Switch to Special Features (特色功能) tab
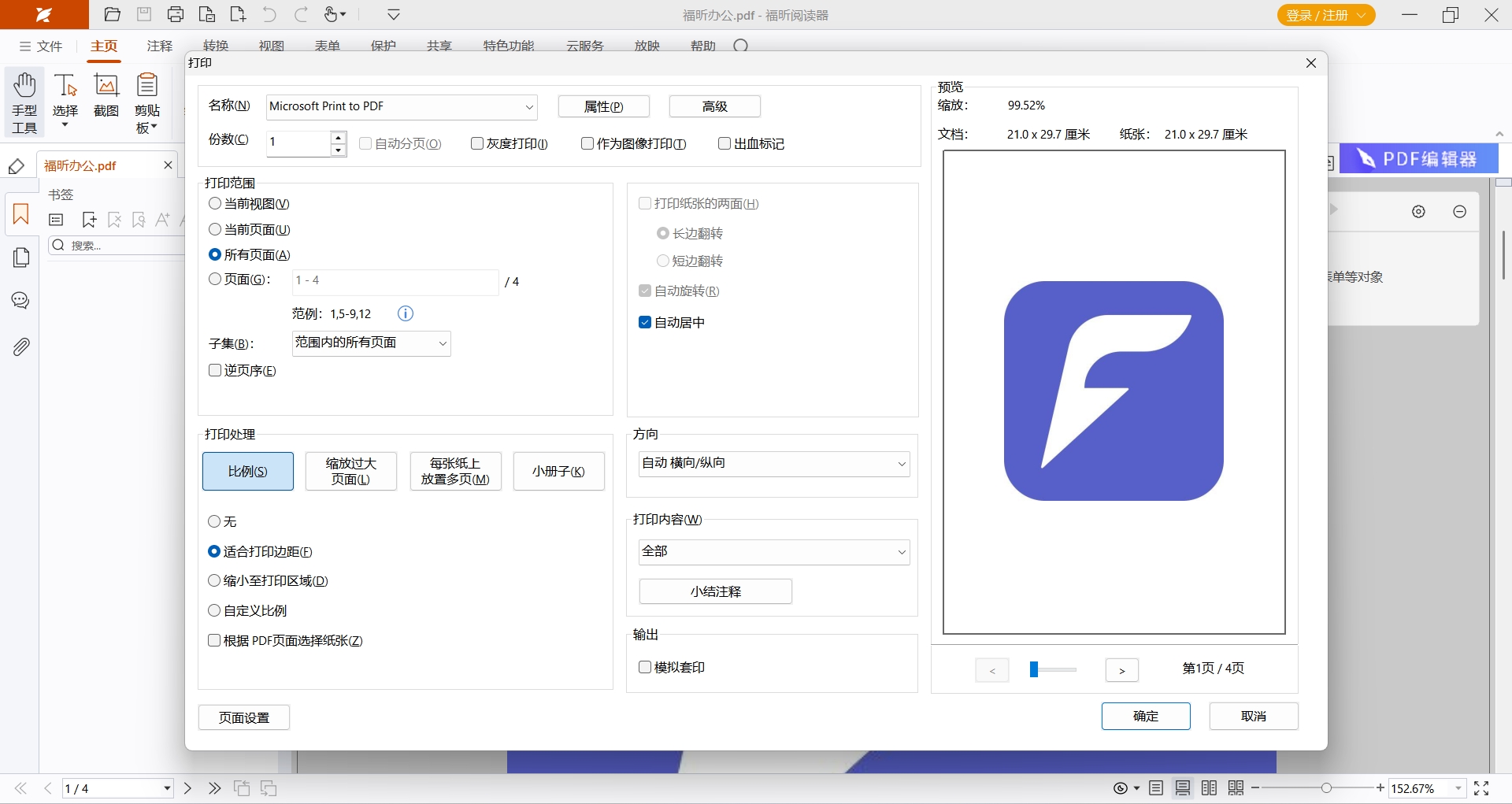The height and width of the screenshot is (804, 1512). pyautogui.click(x=509, y=46)
